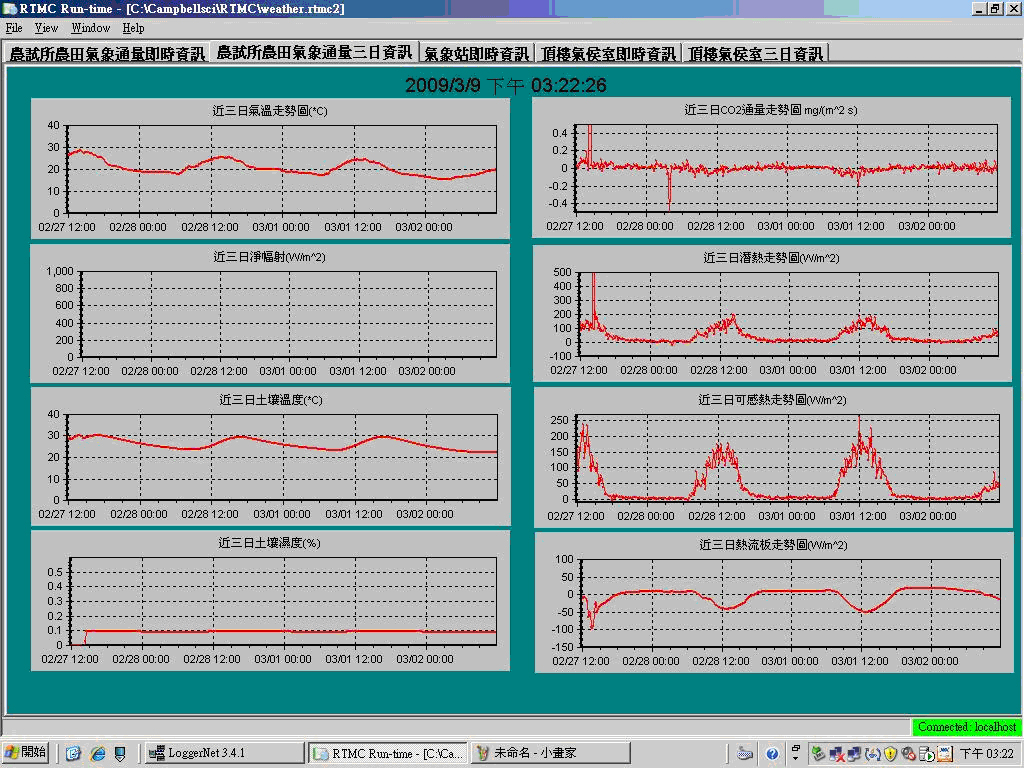
Task: Switch to 頂樓氣候室三日資訊 tab
Action: tap(755, 53)
